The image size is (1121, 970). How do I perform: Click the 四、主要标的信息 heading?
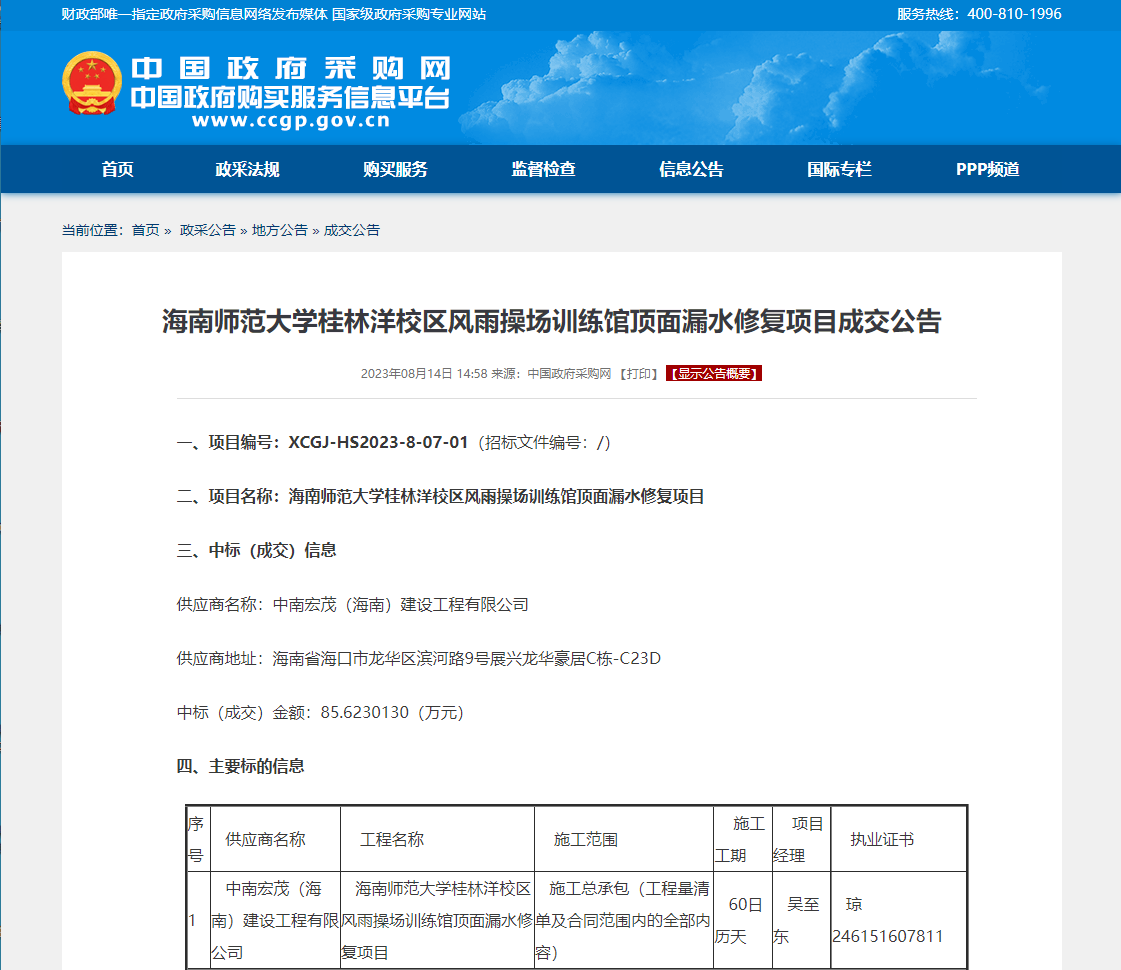240,766
